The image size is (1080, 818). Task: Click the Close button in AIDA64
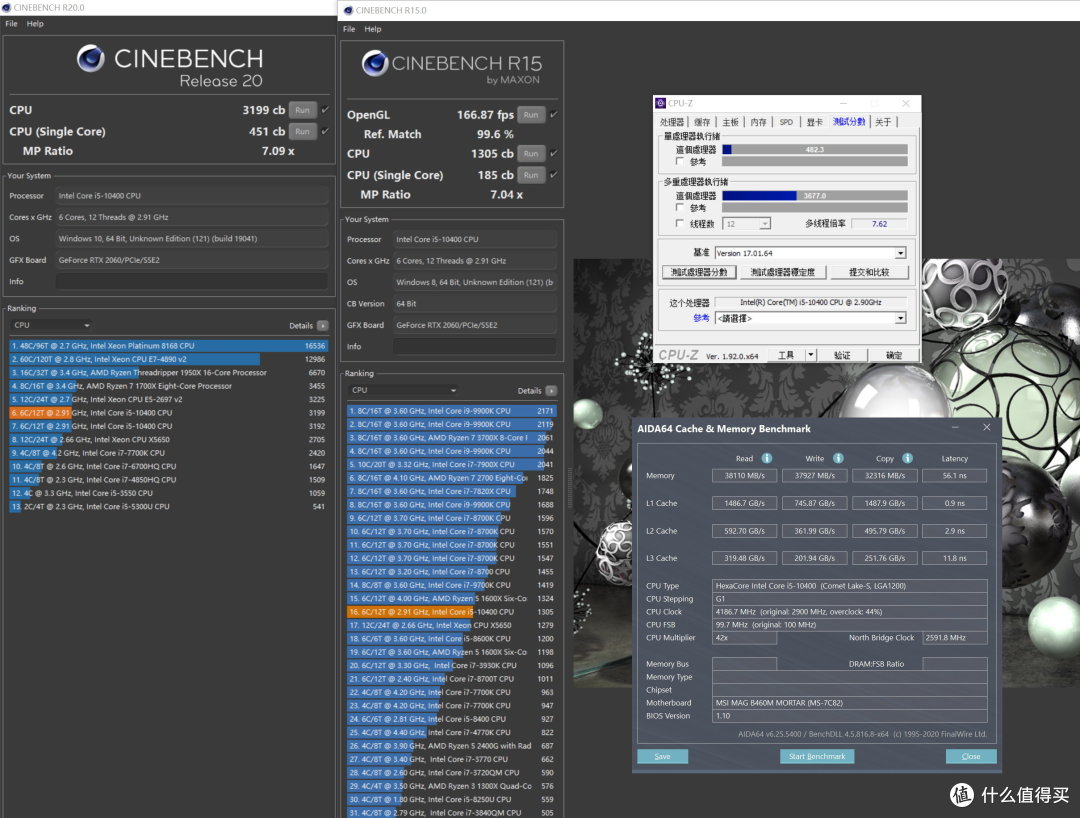970,756
